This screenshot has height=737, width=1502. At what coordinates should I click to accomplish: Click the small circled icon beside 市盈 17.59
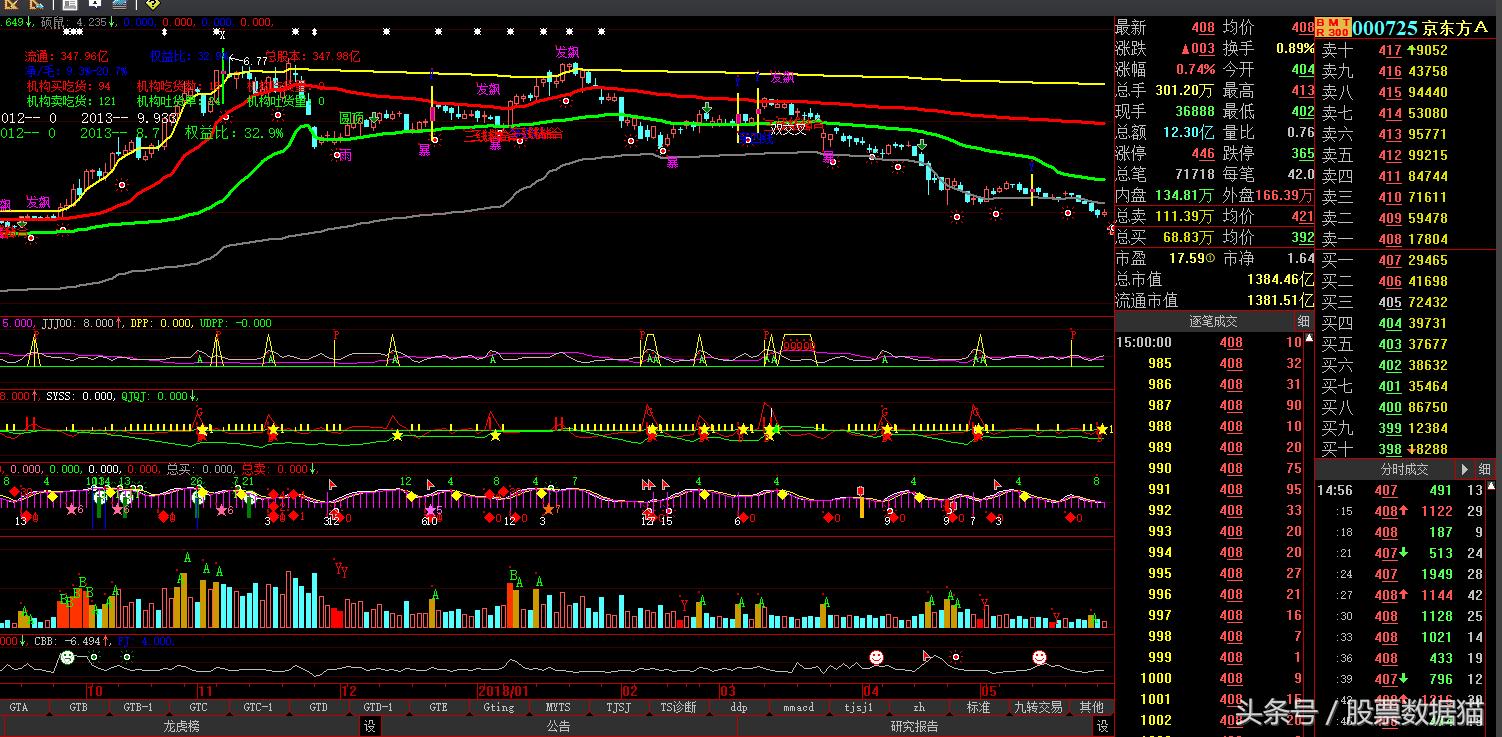coord(1211,258)
